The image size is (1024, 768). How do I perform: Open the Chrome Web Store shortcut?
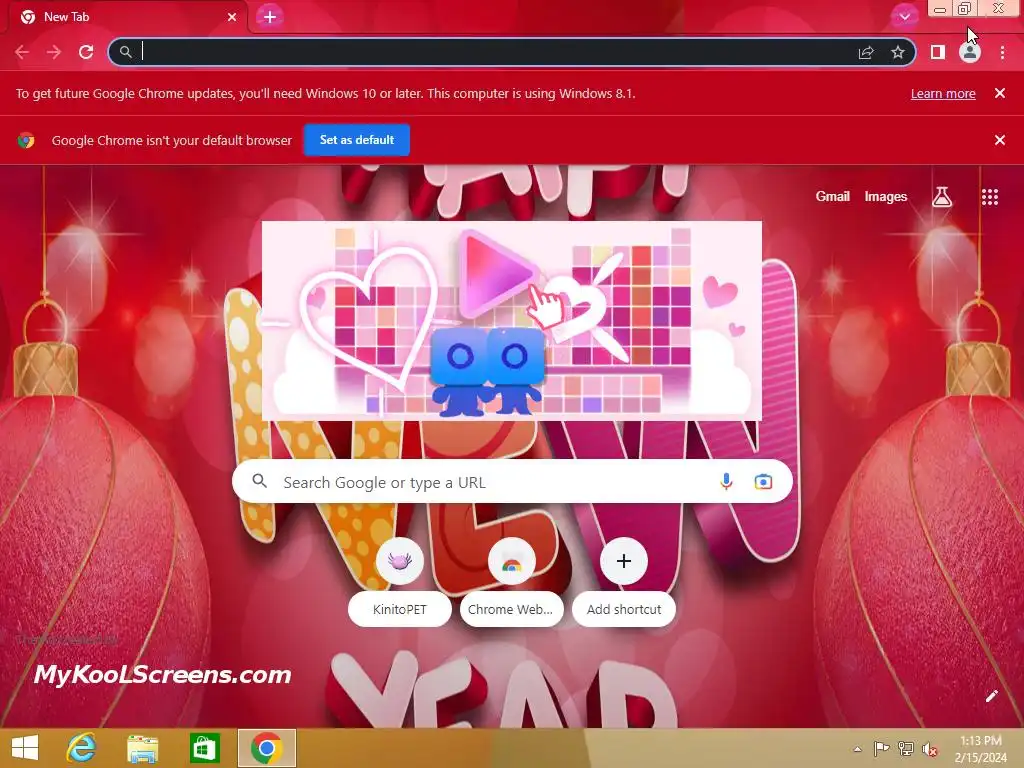click(x=511, y=581)
